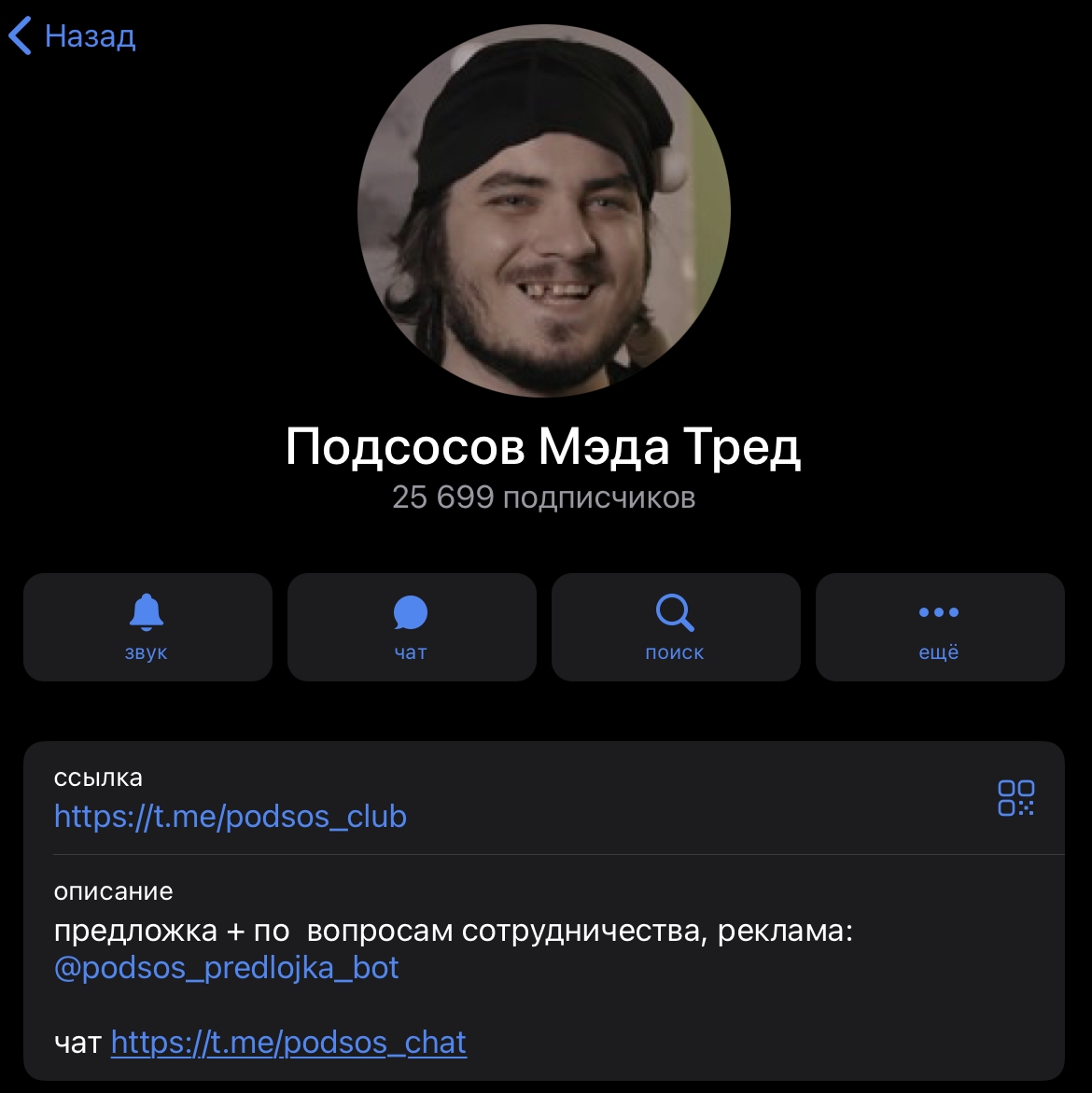Screen dimensions: 1092x1093
Task: Search channel with the magnifier icon
Action: pyautogui.click(x=675, y=612)
